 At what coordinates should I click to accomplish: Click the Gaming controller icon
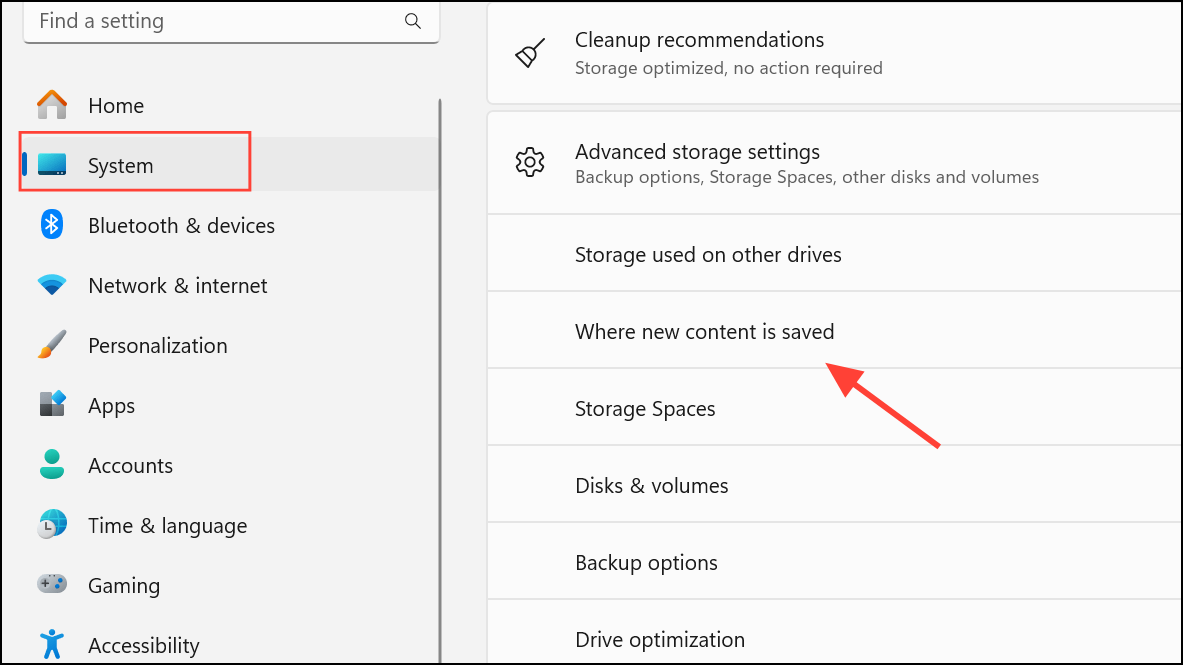(x=52, y=584)
